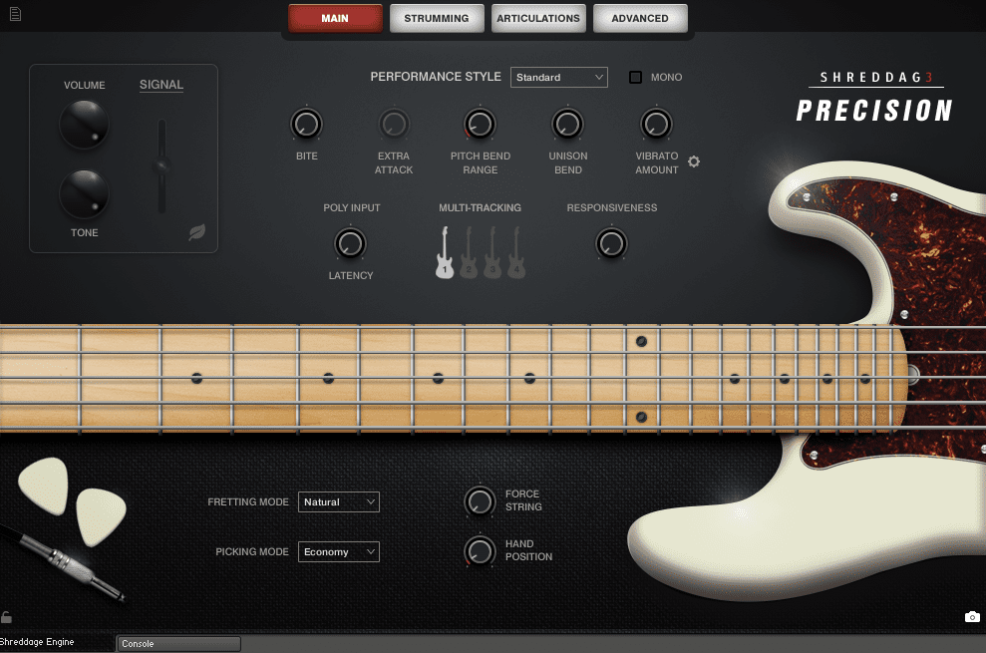Open the Performance Style dropdown
The width and height of the screenshot is (986, 653).
(559, 77)
